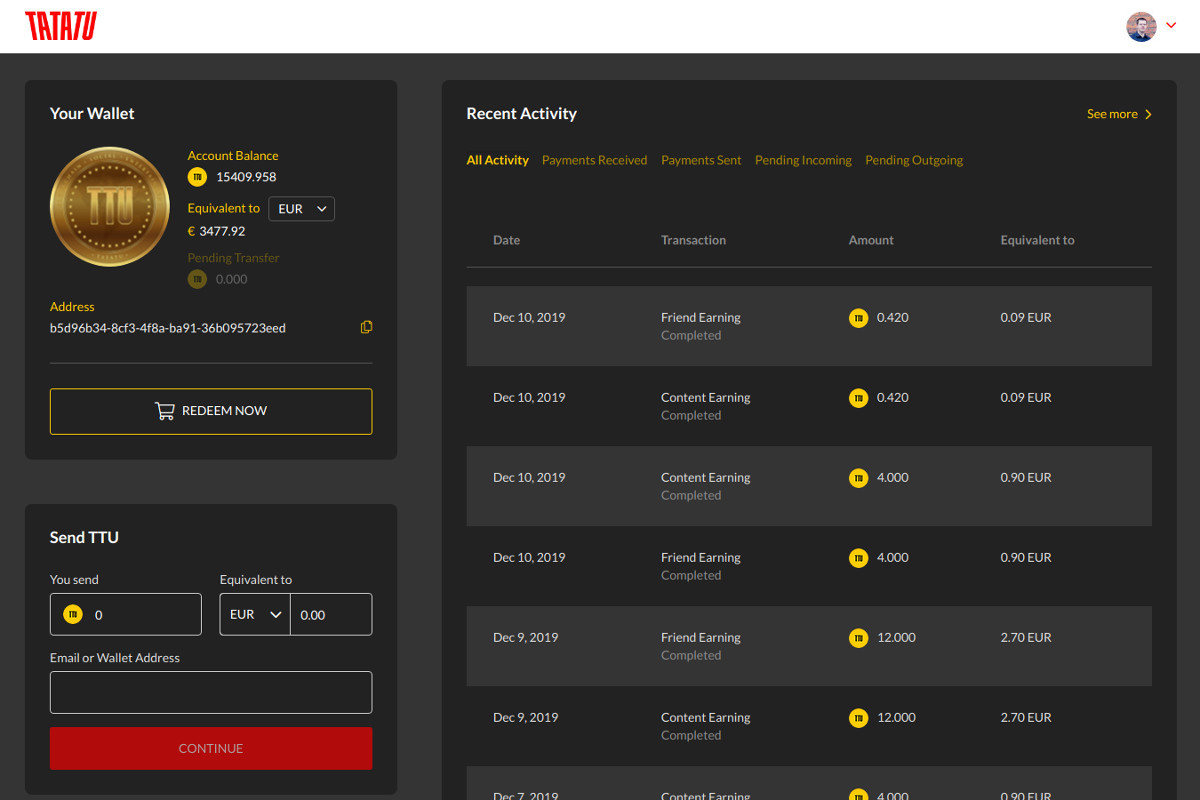Screen dimensions: 1200x800
Task: Open See more recent activity link
Action: pos(1119,114)
